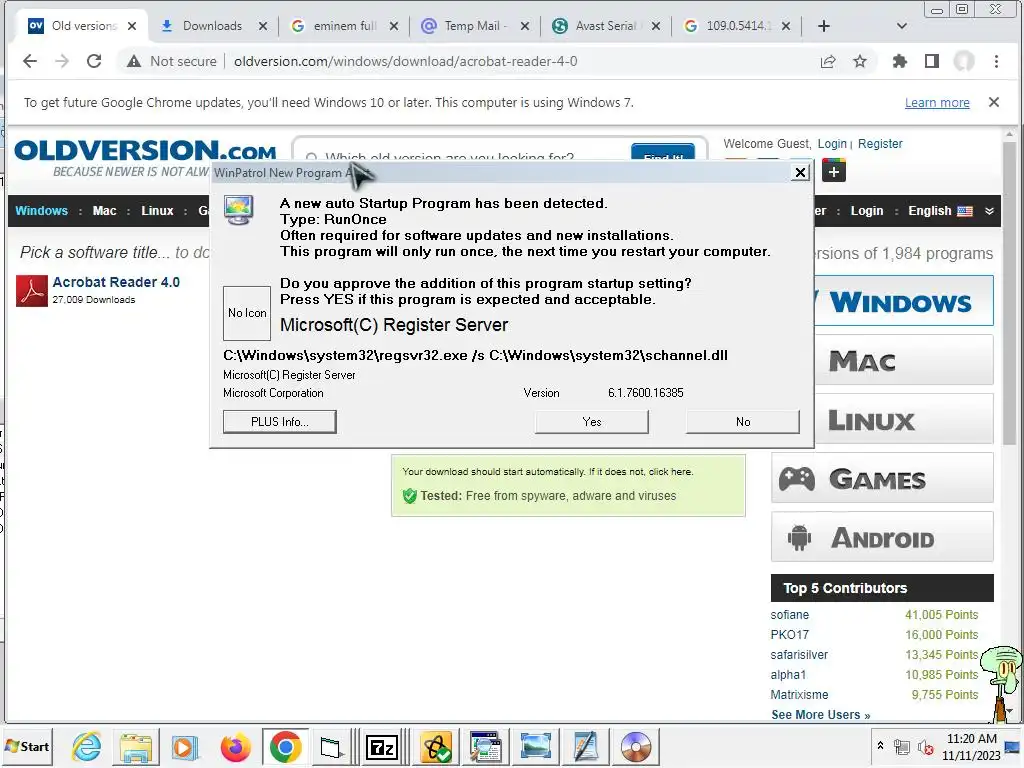Click the Register link

pyautogui.click(x=880, y=144)
